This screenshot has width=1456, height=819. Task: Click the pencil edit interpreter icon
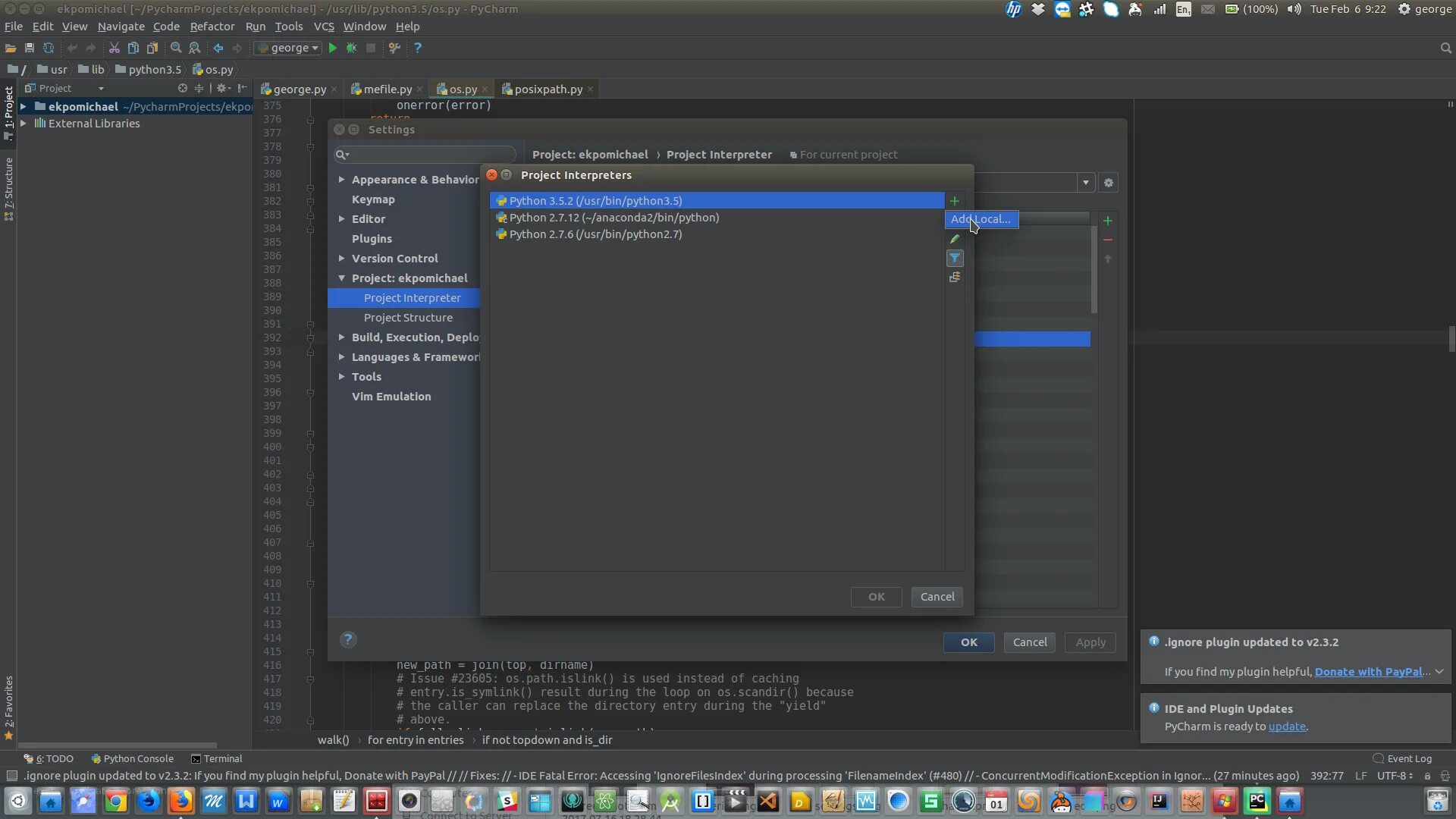(x=955, y=239)
